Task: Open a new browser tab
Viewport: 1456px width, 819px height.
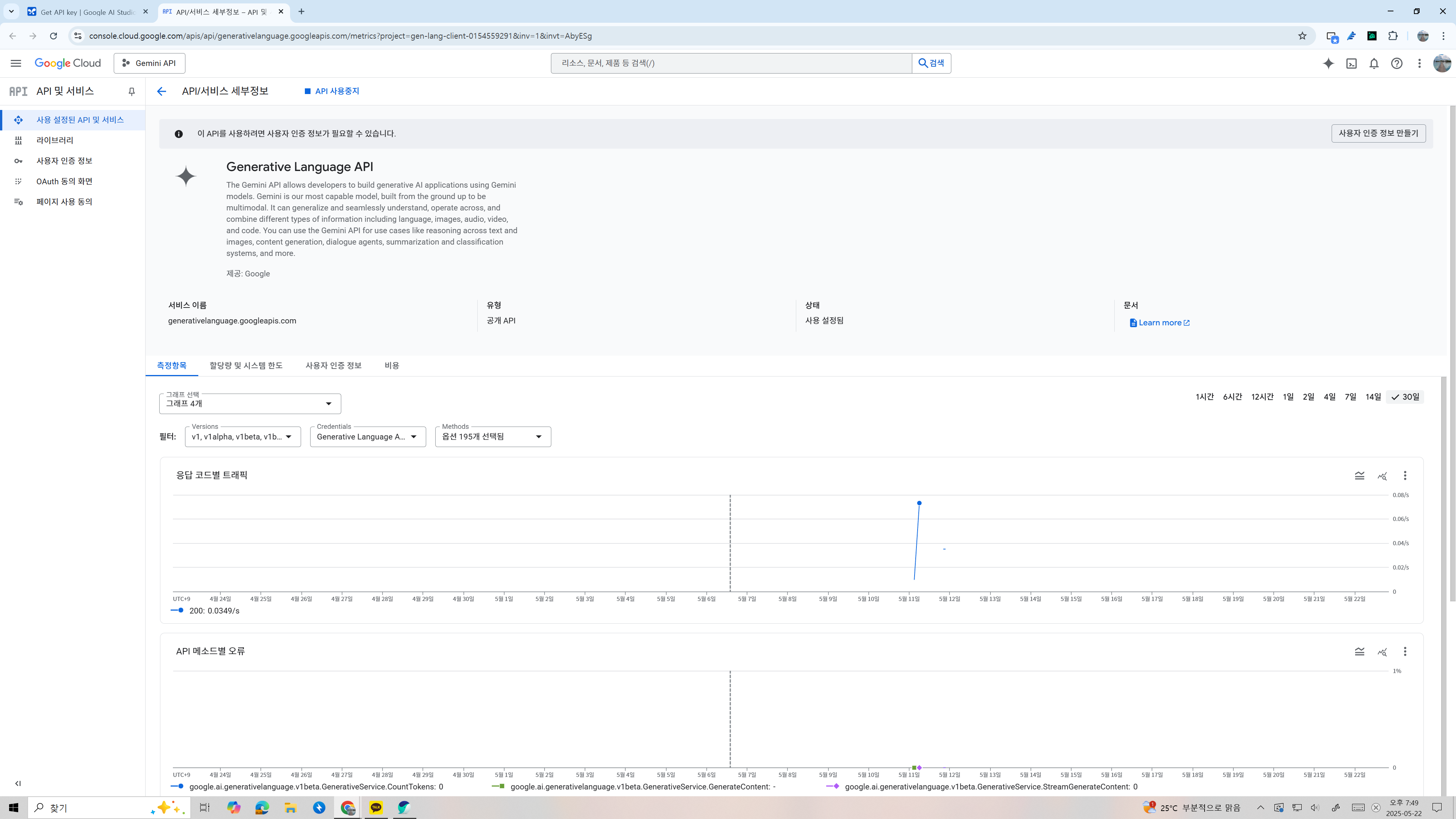Action: coord(301,11)
